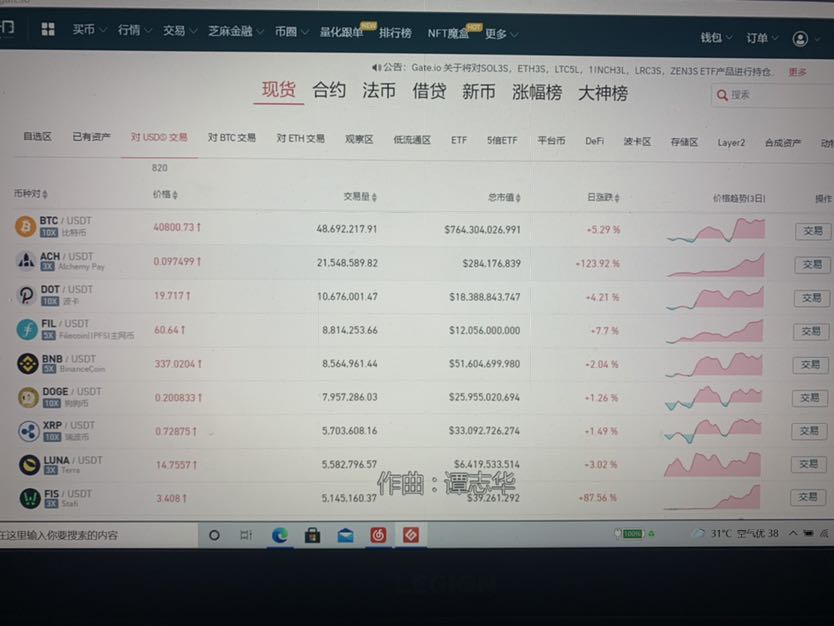
Task: Switch to 现货 spot tab
Action: coord(279,89)
